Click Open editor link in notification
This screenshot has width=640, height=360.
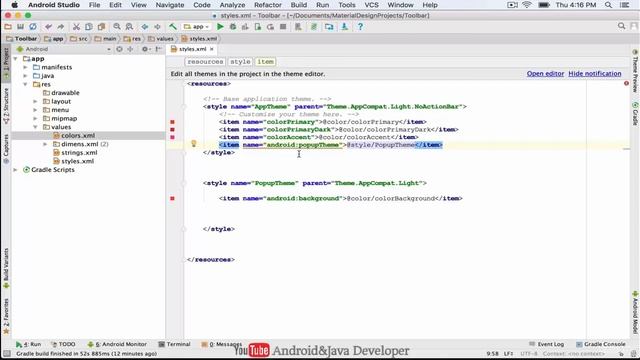(545, 74)
